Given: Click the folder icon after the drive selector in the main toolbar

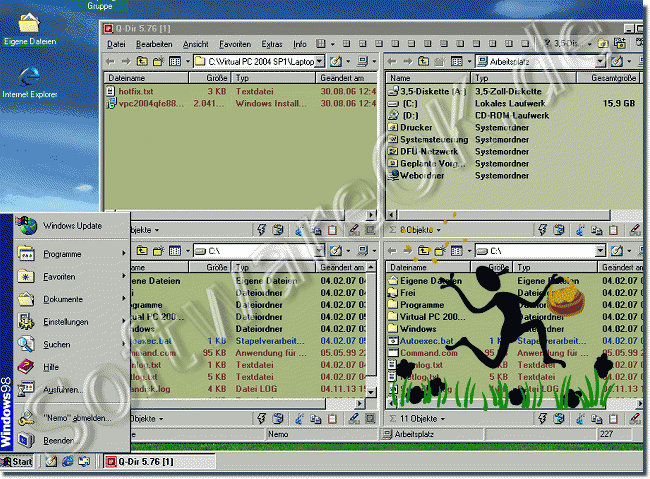Looking at the screenshot, I should pyautogui.click(x=603, y=44).
